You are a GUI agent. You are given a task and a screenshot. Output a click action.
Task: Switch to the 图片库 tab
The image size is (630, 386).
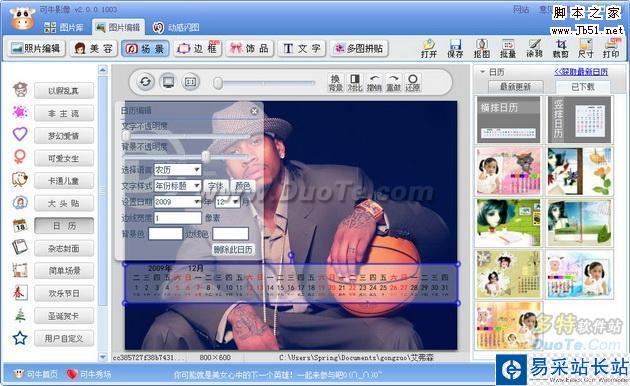[64, 27]
